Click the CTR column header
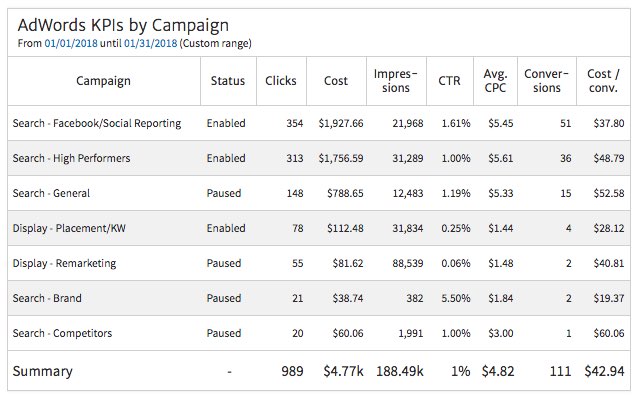 tap(450, 81)
